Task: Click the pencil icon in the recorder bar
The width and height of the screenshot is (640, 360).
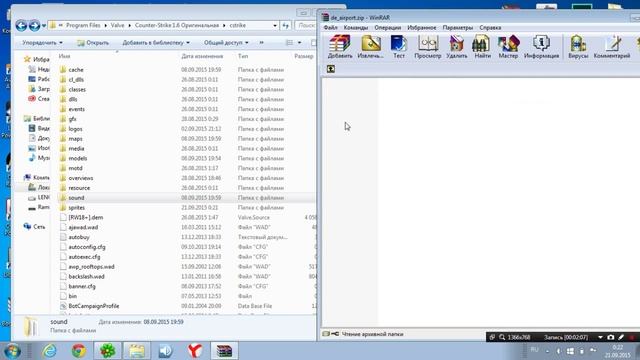Action: [x=621, y=337]
